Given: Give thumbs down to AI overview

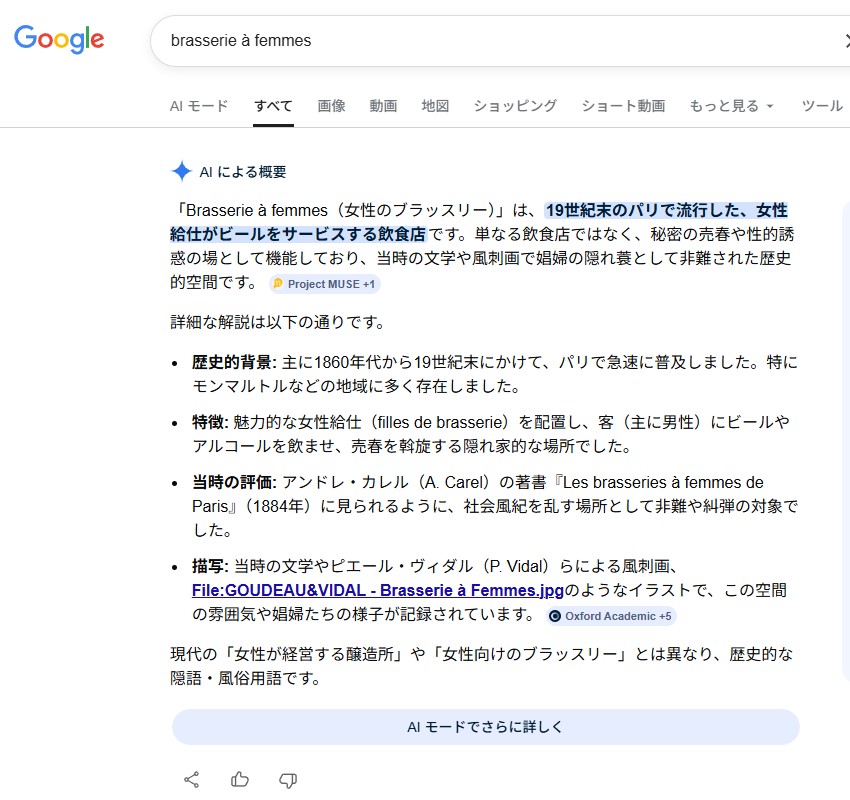Looking at the screenshot, I should click(x=288, y=779).
